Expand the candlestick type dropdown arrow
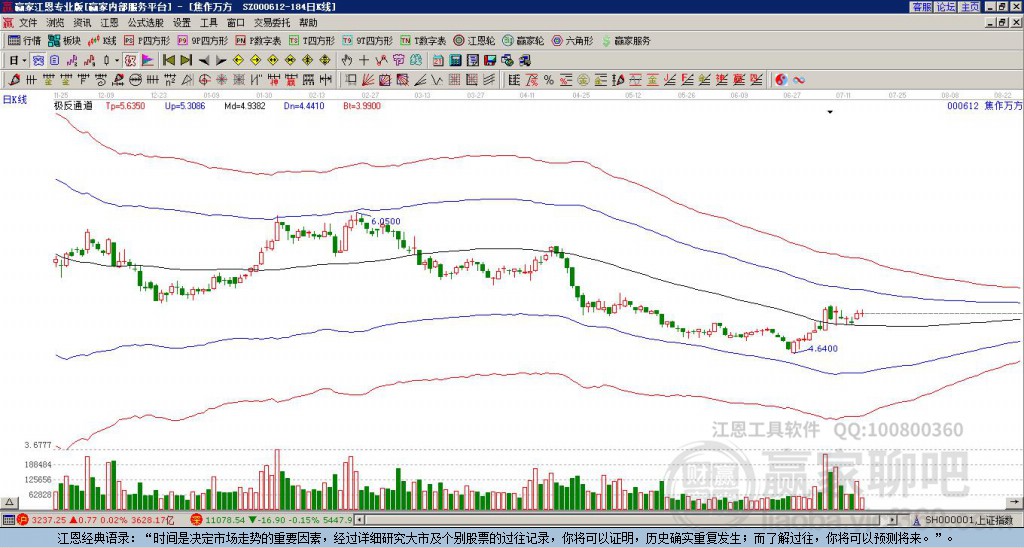The width and height of the screenshot is (1024, 548). point(117,61)
